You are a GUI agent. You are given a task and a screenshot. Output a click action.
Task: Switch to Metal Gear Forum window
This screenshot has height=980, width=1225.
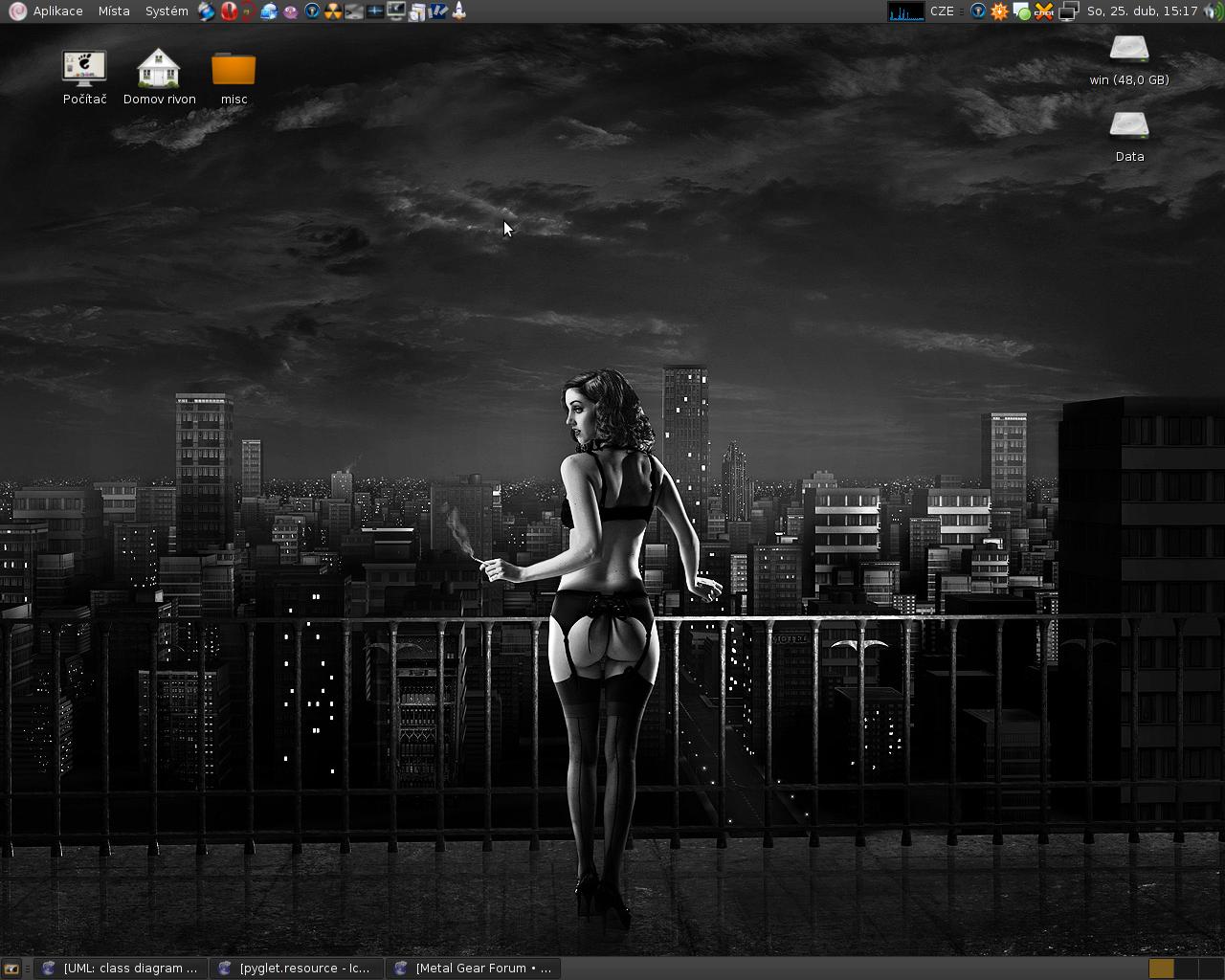474,969
